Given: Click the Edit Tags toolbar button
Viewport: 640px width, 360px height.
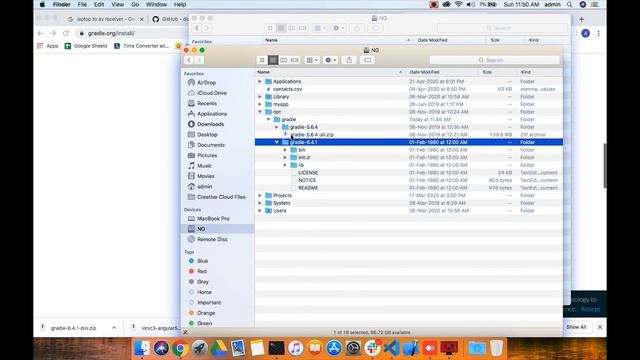Looking at the screenshot, I should pos(368,60).
